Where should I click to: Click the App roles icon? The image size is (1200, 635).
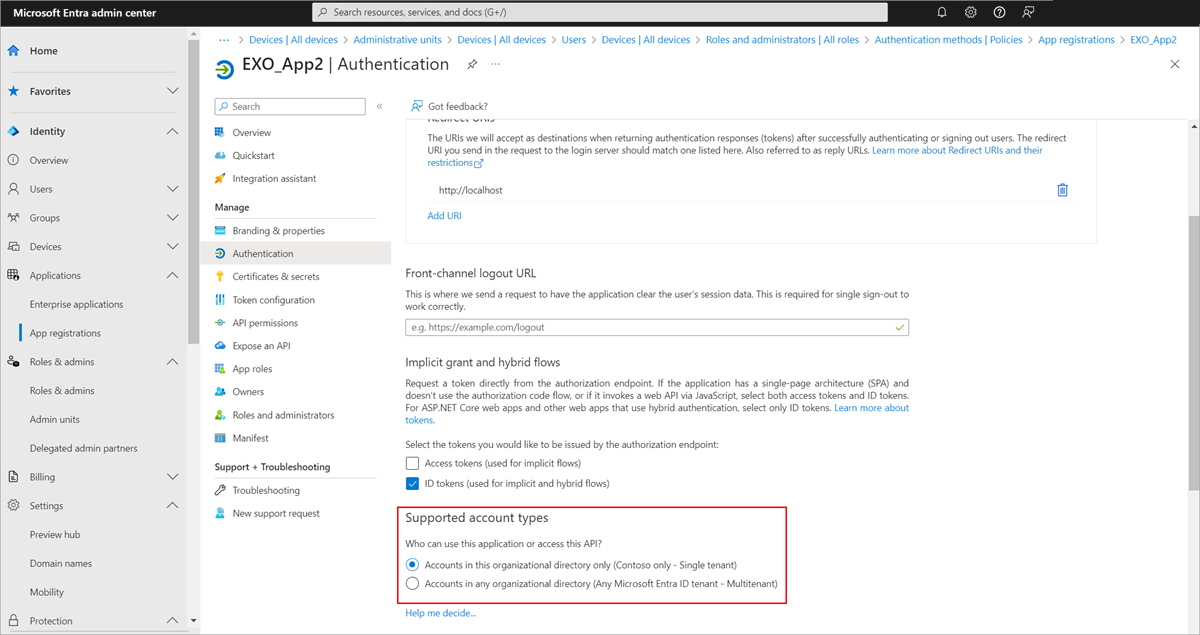coord(220,368)
